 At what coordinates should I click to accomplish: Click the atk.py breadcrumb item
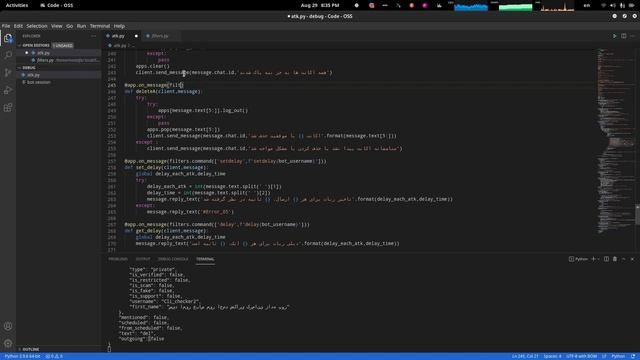pyautogui.click(x=119, y=45)
